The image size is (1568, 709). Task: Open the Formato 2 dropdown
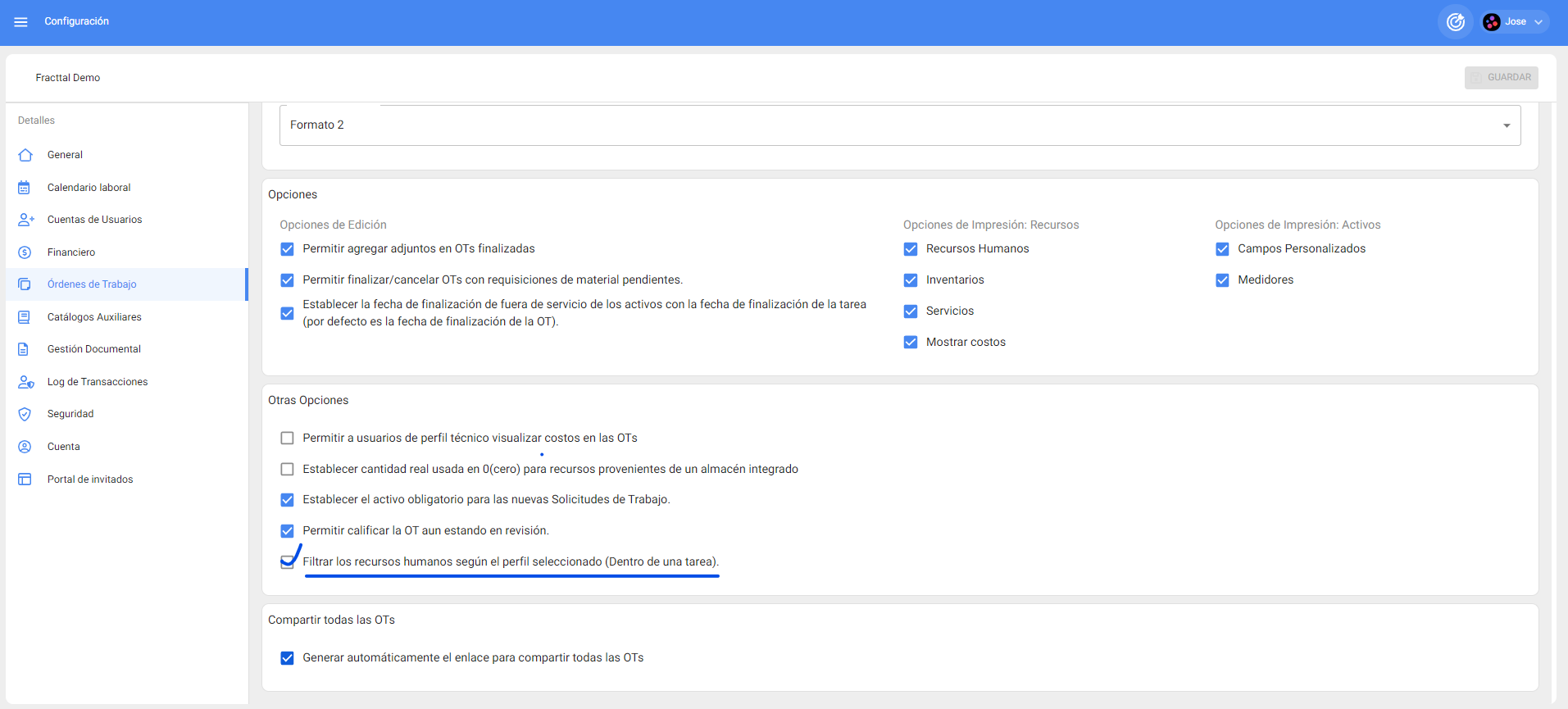(x=899, y=125)
